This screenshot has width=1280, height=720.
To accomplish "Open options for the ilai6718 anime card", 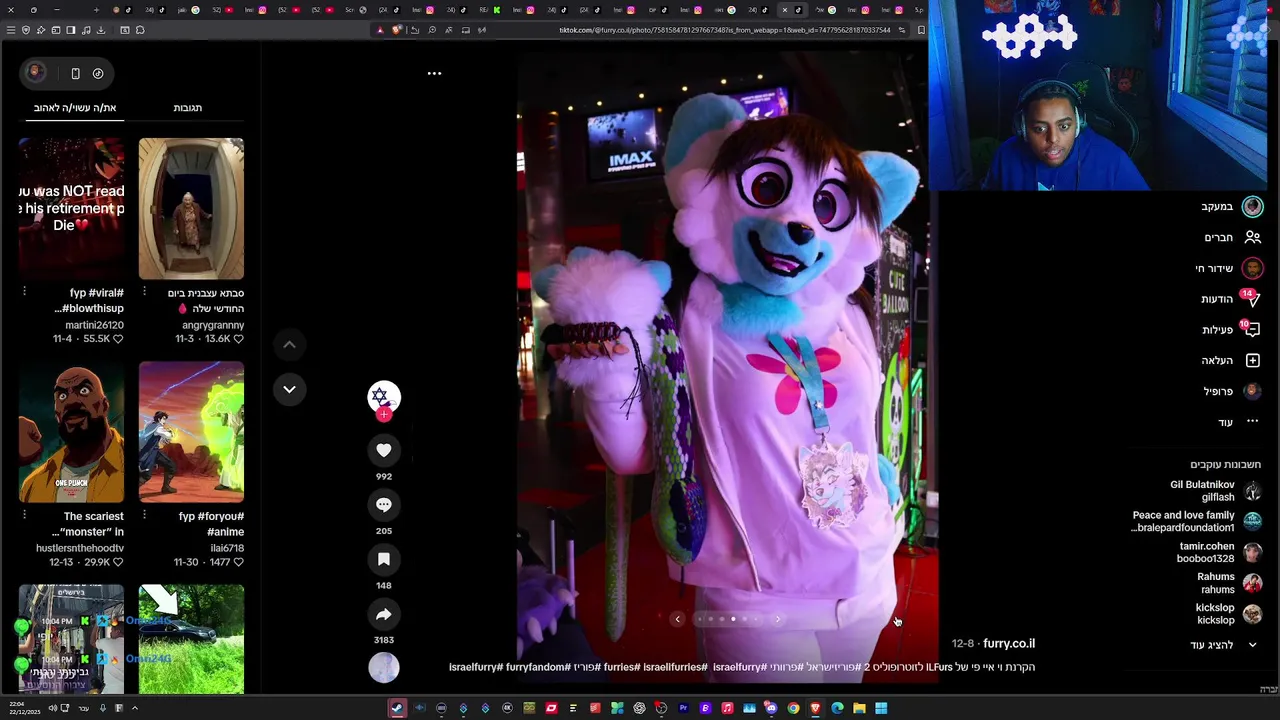I will click(145, 515).
